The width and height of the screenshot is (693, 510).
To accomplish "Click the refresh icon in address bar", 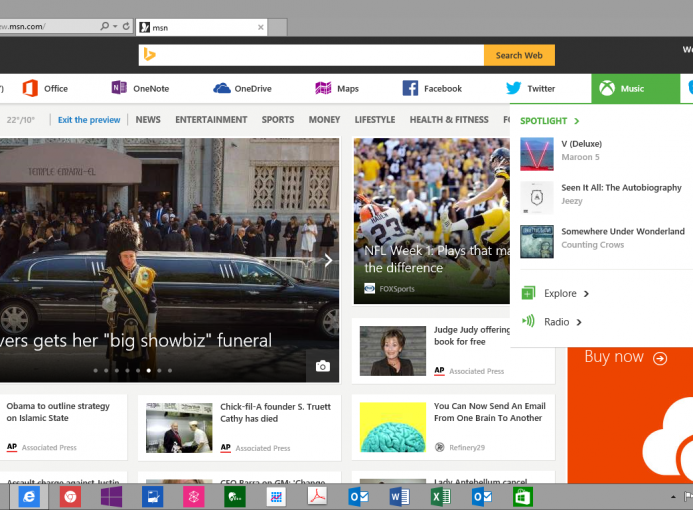I will [126, 26].
